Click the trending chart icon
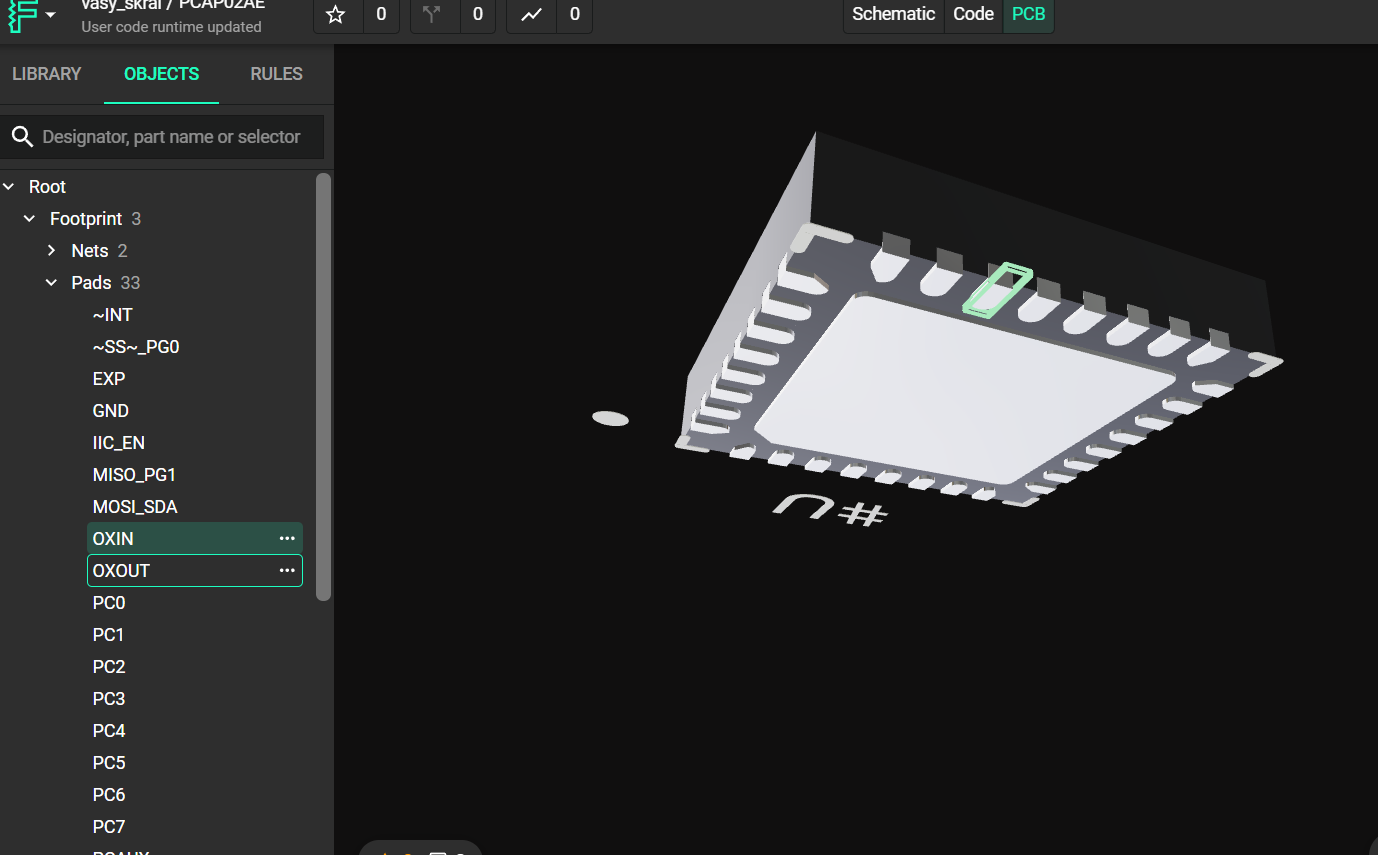1378x855 pixels. (531, 15)
